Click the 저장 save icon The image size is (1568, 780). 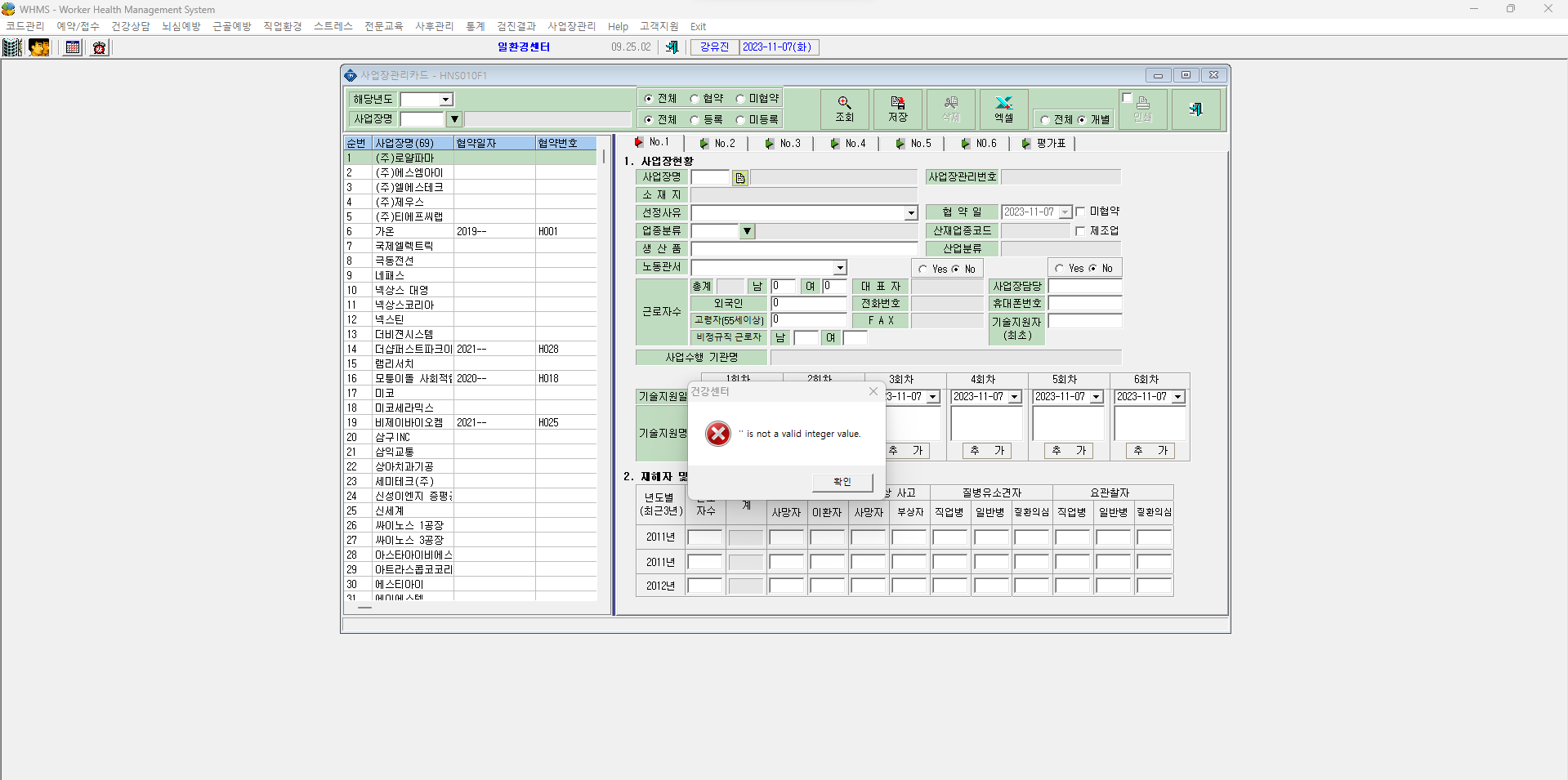click(x=898, y=109)
